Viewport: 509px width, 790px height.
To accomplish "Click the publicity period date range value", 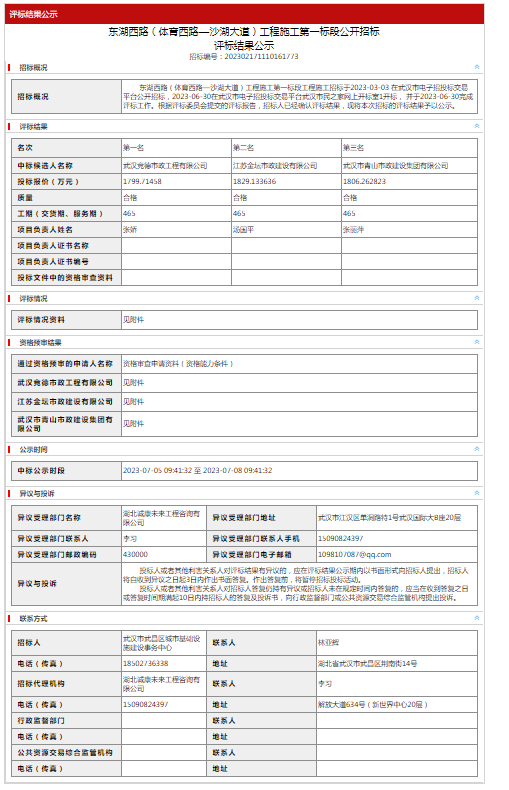I will [198, 471].
